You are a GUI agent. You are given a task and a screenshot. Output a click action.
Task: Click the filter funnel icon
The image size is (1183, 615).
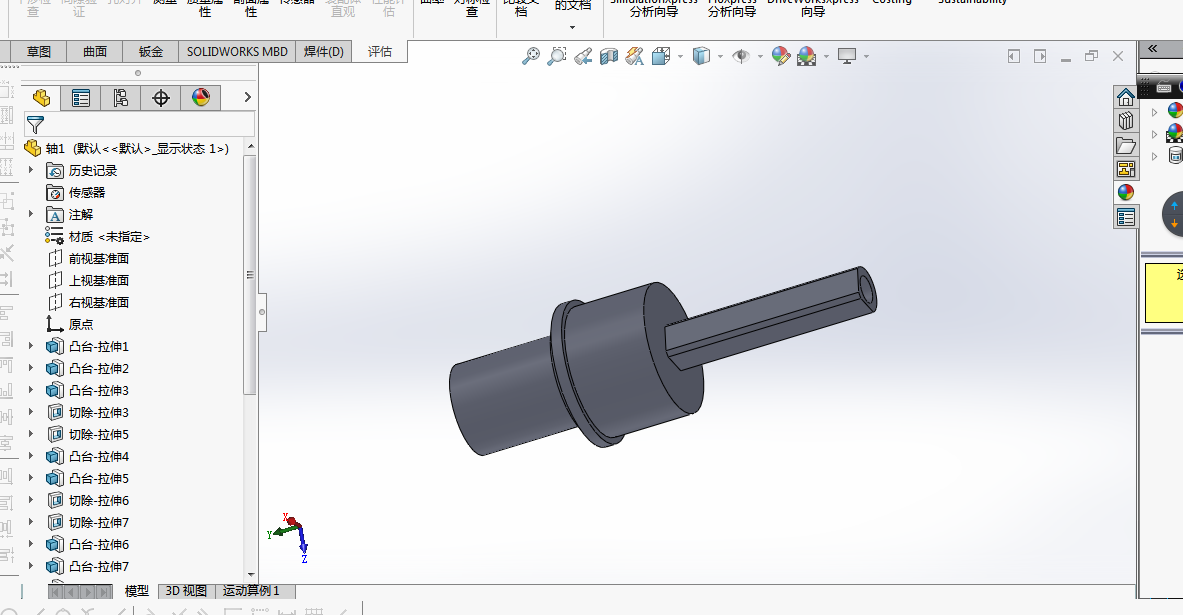35,124
